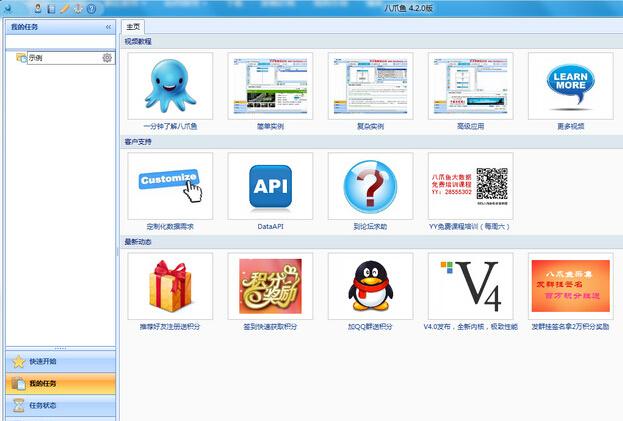Click the pencil icon in top toolbar
The height and width of the screenshot is (421, 623).
[64, 8]
